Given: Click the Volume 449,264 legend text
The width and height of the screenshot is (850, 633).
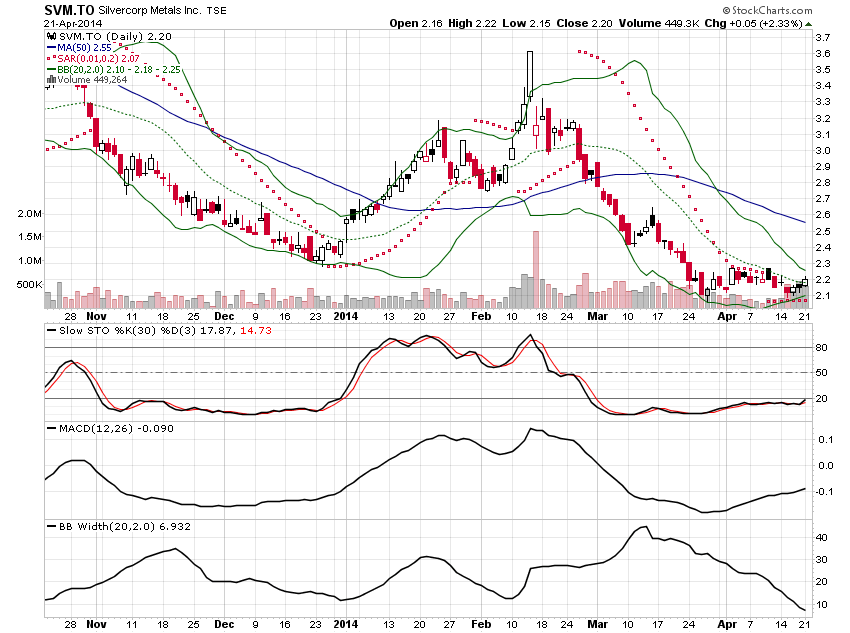Looking at the screenshot, I should [92, 80].
